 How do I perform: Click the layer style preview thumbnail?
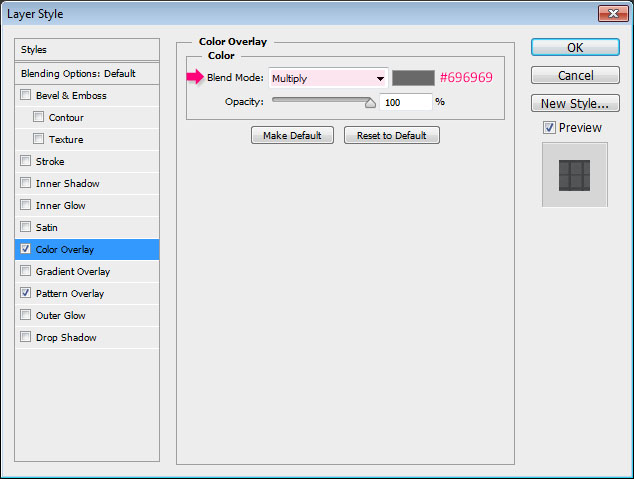point(575,175)
